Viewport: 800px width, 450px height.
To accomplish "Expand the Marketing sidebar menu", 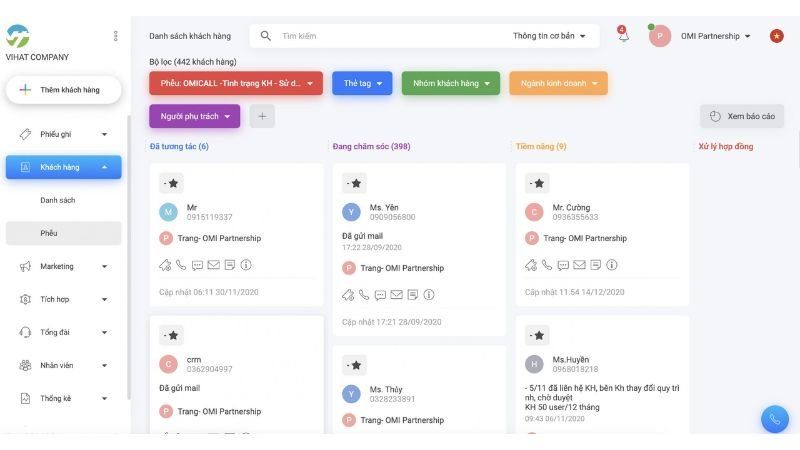I will pos(64,267).
